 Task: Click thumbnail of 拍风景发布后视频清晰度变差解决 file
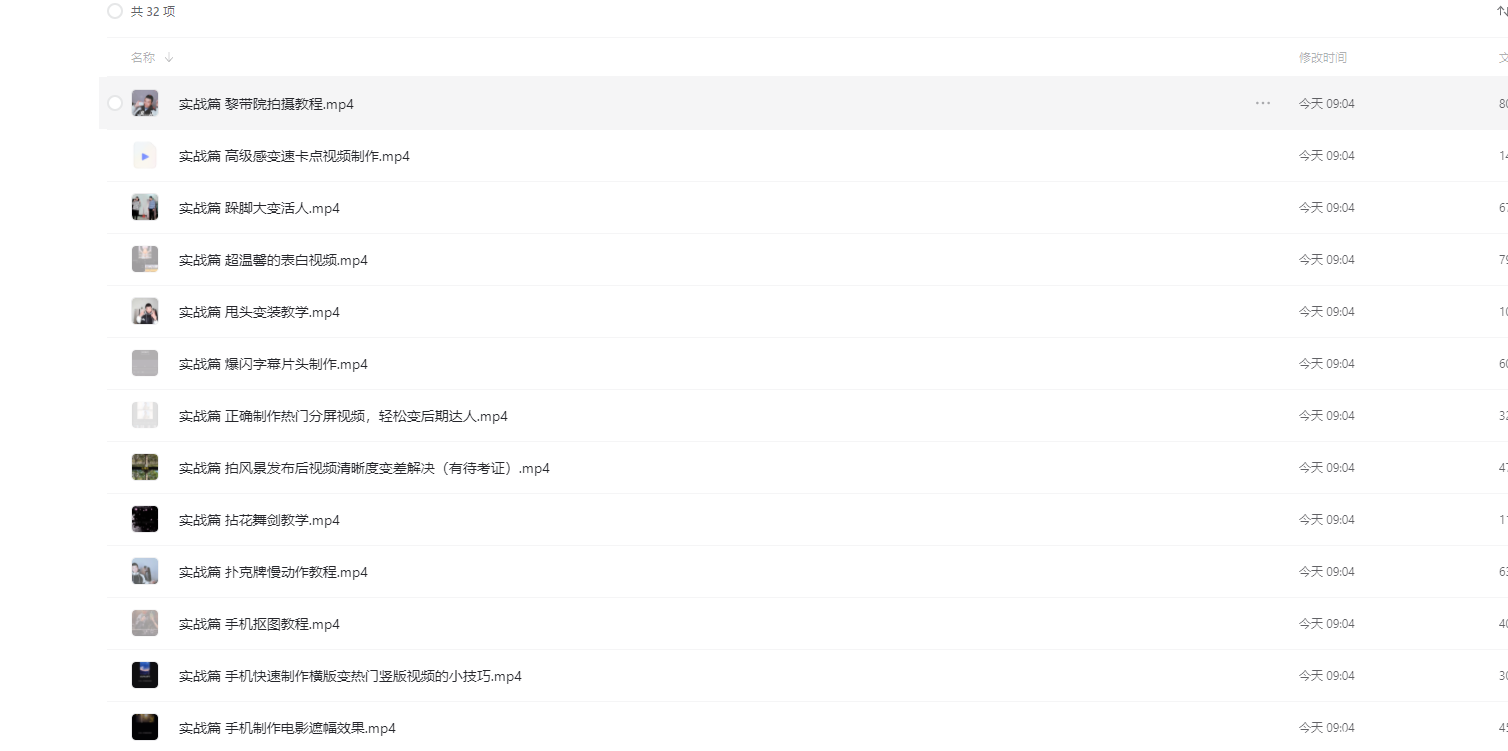click(145, 467)
